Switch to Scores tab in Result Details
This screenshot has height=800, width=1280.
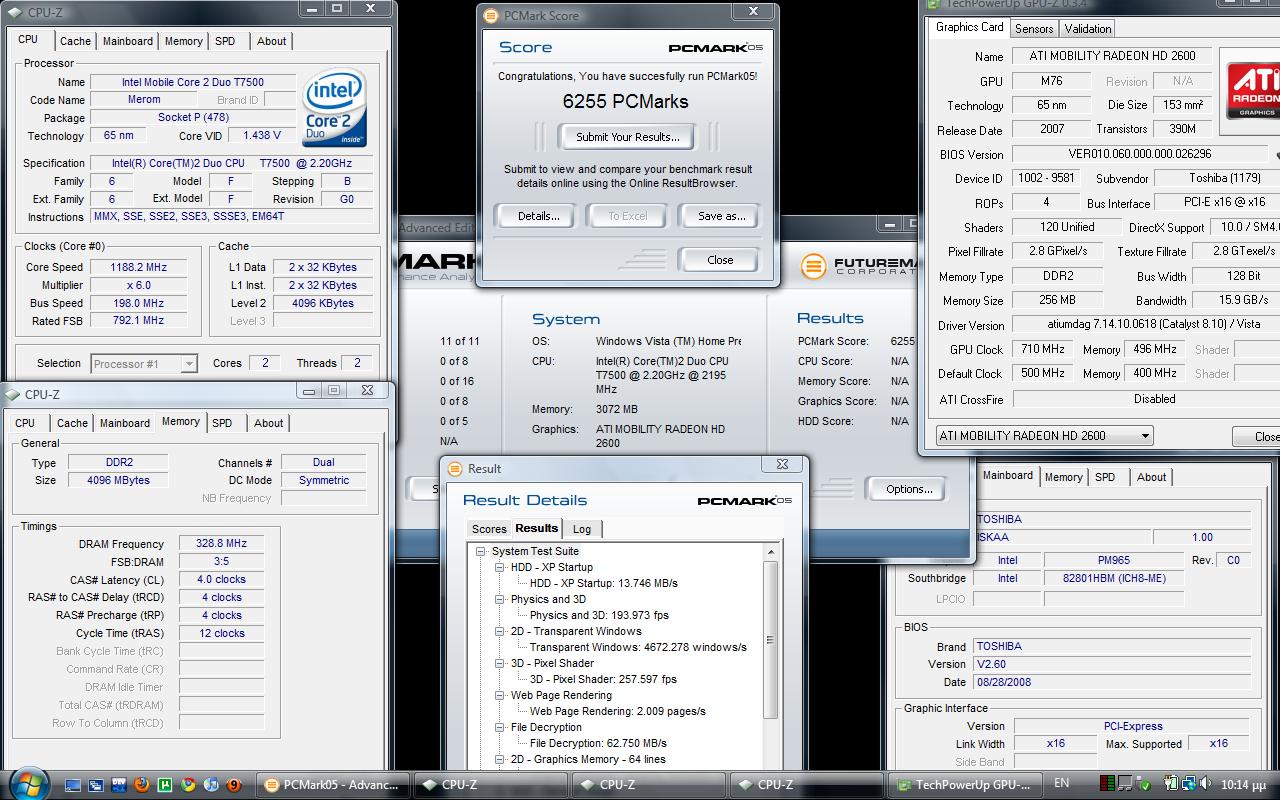489,529
